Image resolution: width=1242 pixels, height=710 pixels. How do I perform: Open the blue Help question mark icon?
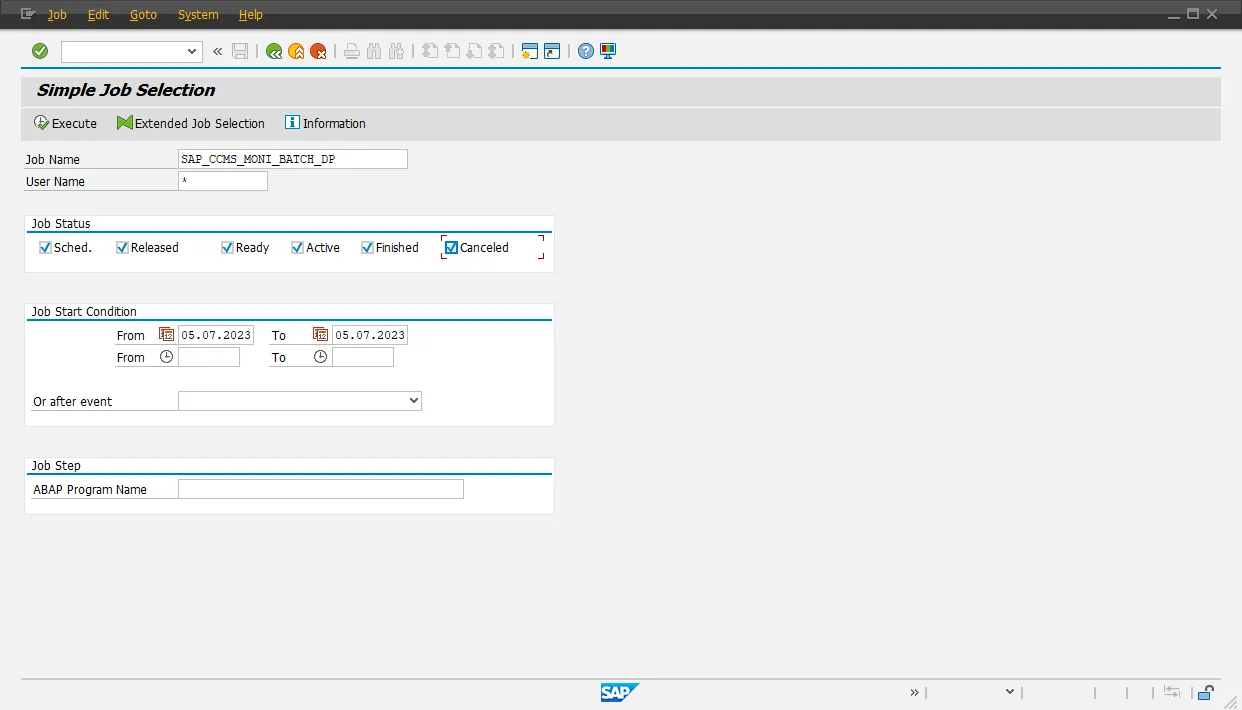coord(586,51)
